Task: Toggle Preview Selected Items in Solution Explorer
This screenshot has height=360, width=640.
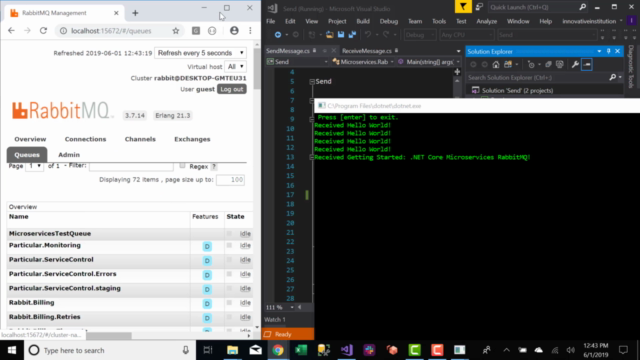Action: pyautogui.click(x=587, y=64)
